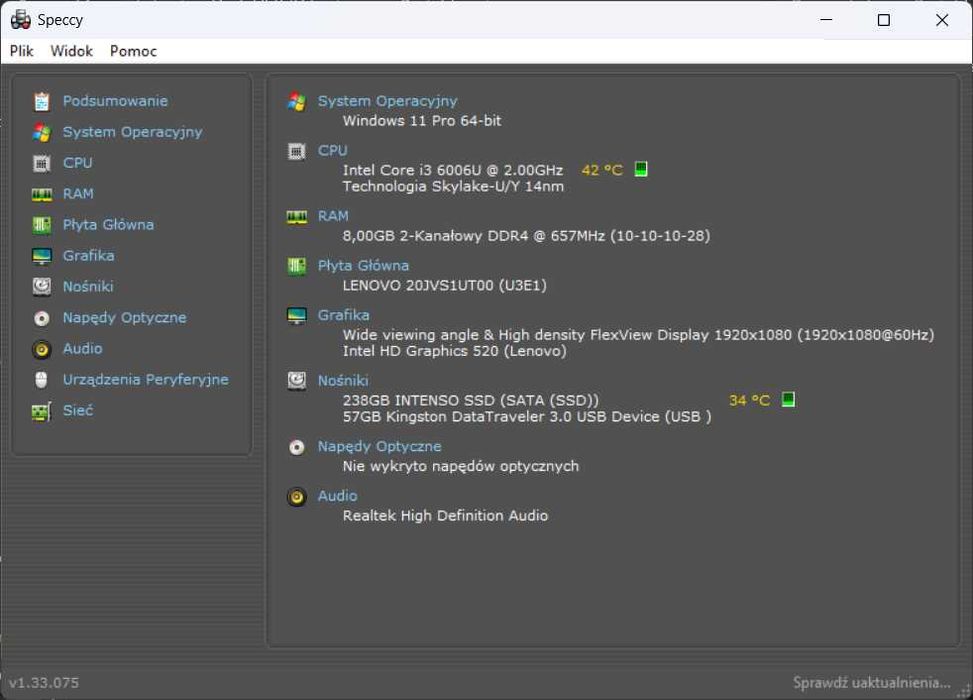Click the 8,00GB 2-Kanałowy DDR4 text

[x=526, y=236]
